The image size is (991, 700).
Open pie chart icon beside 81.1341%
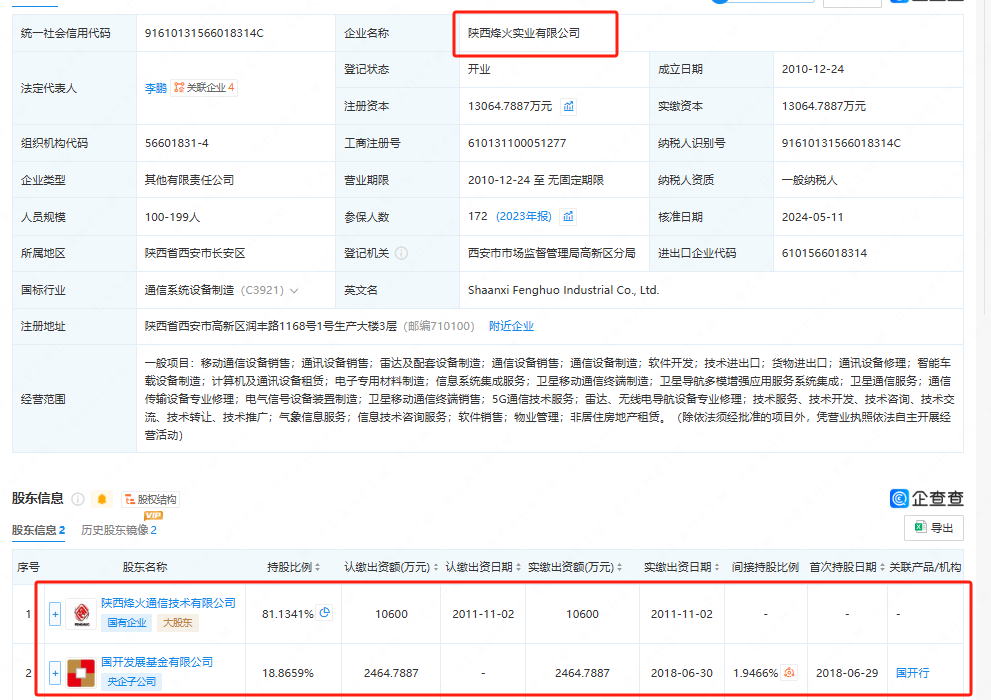click(x=325, y=612)
